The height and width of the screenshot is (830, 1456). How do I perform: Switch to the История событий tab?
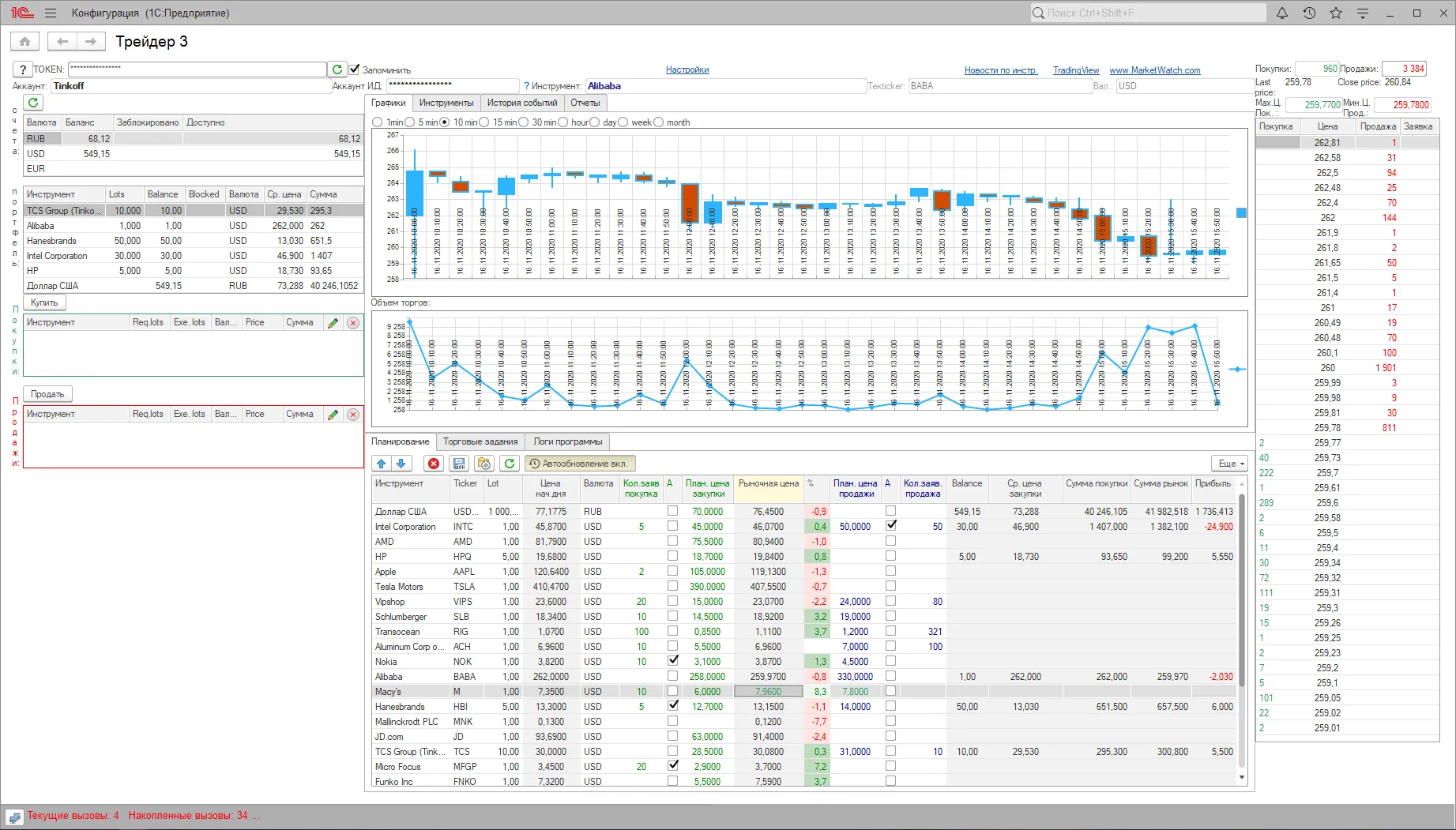pos(521,103)
